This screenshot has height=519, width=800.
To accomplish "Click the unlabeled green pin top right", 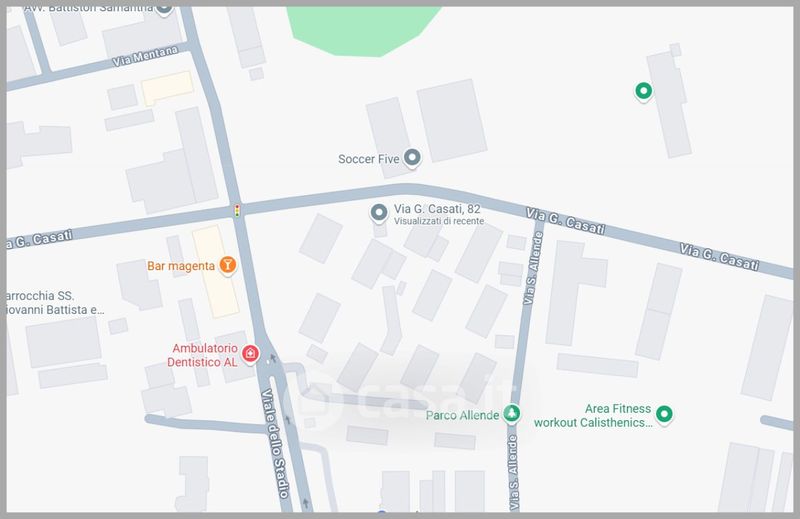I will [643, 91].
